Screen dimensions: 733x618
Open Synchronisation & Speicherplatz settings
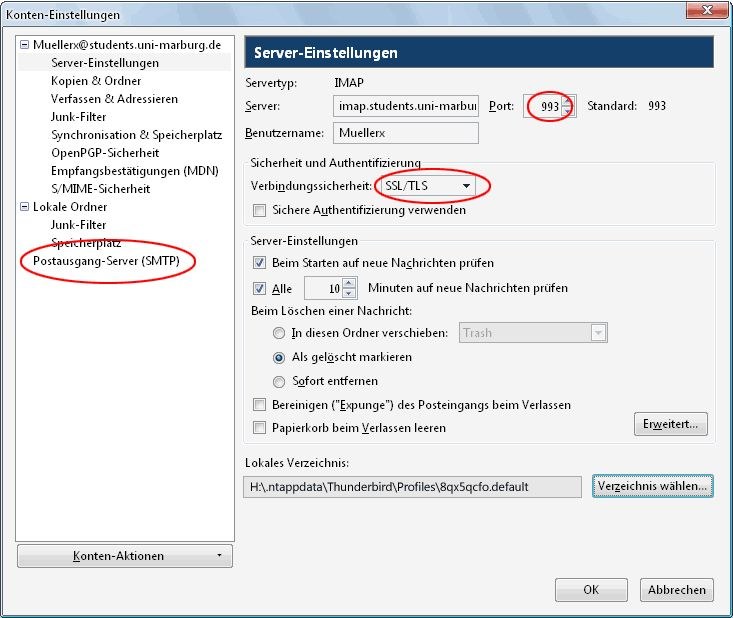(136, 135)
